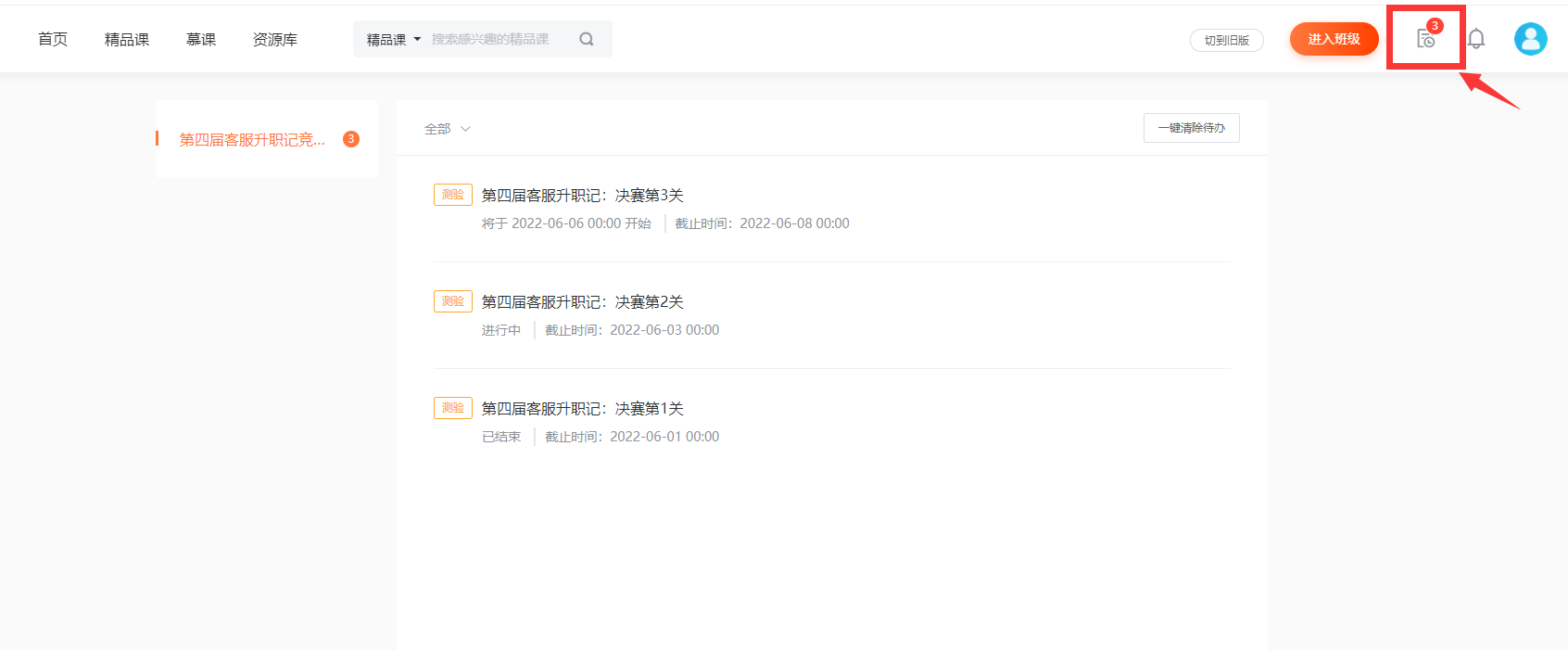The height and width of the screenshot is (650, 1568).
Task: Select 第四届客服升职记竞... in sidebar
Action: point(252,139)
